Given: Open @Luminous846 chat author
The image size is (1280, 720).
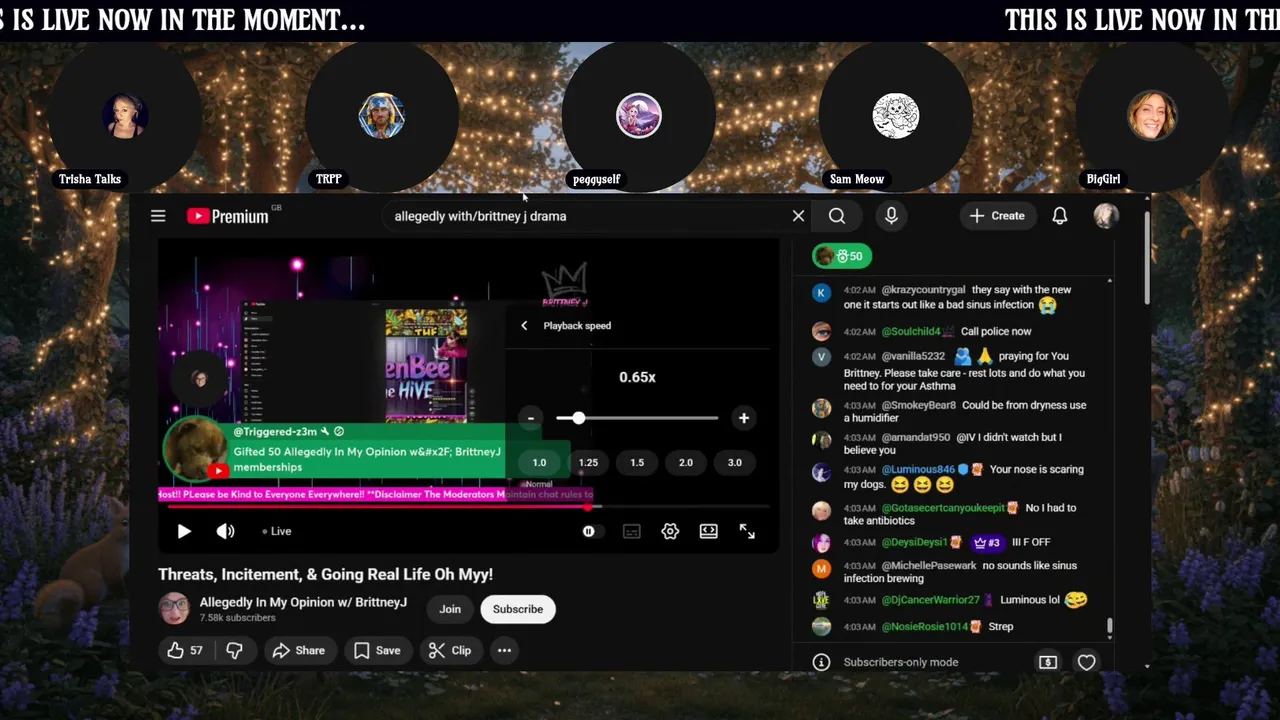Looking at the screenshot, I should point(918,469).
